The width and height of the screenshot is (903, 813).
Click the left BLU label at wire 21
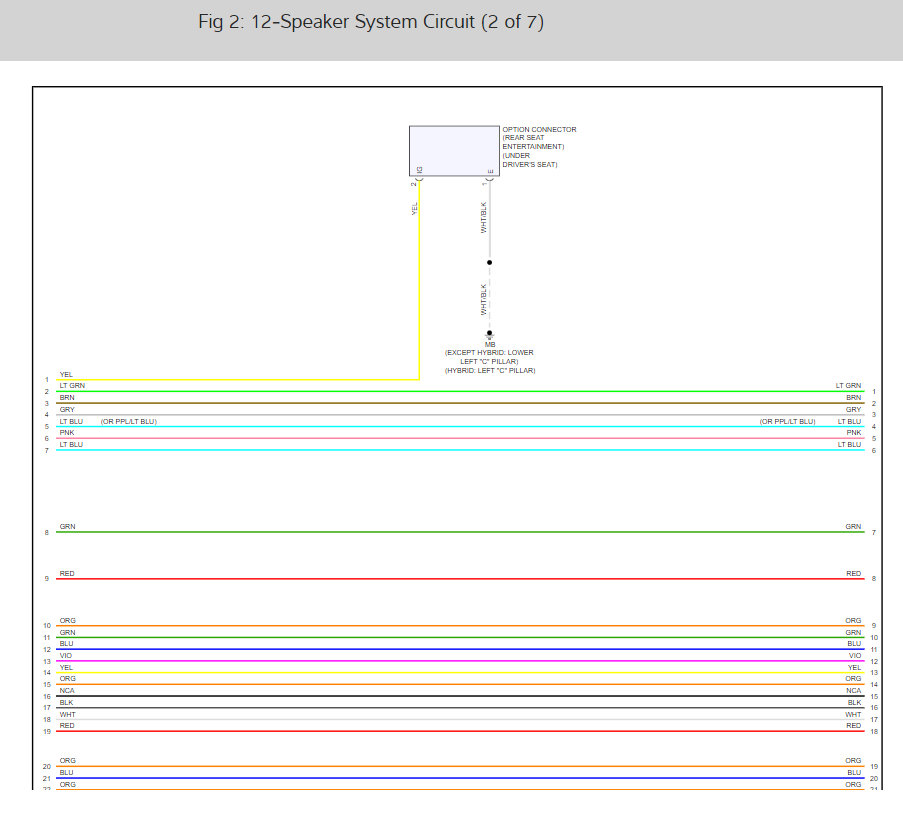66,773
